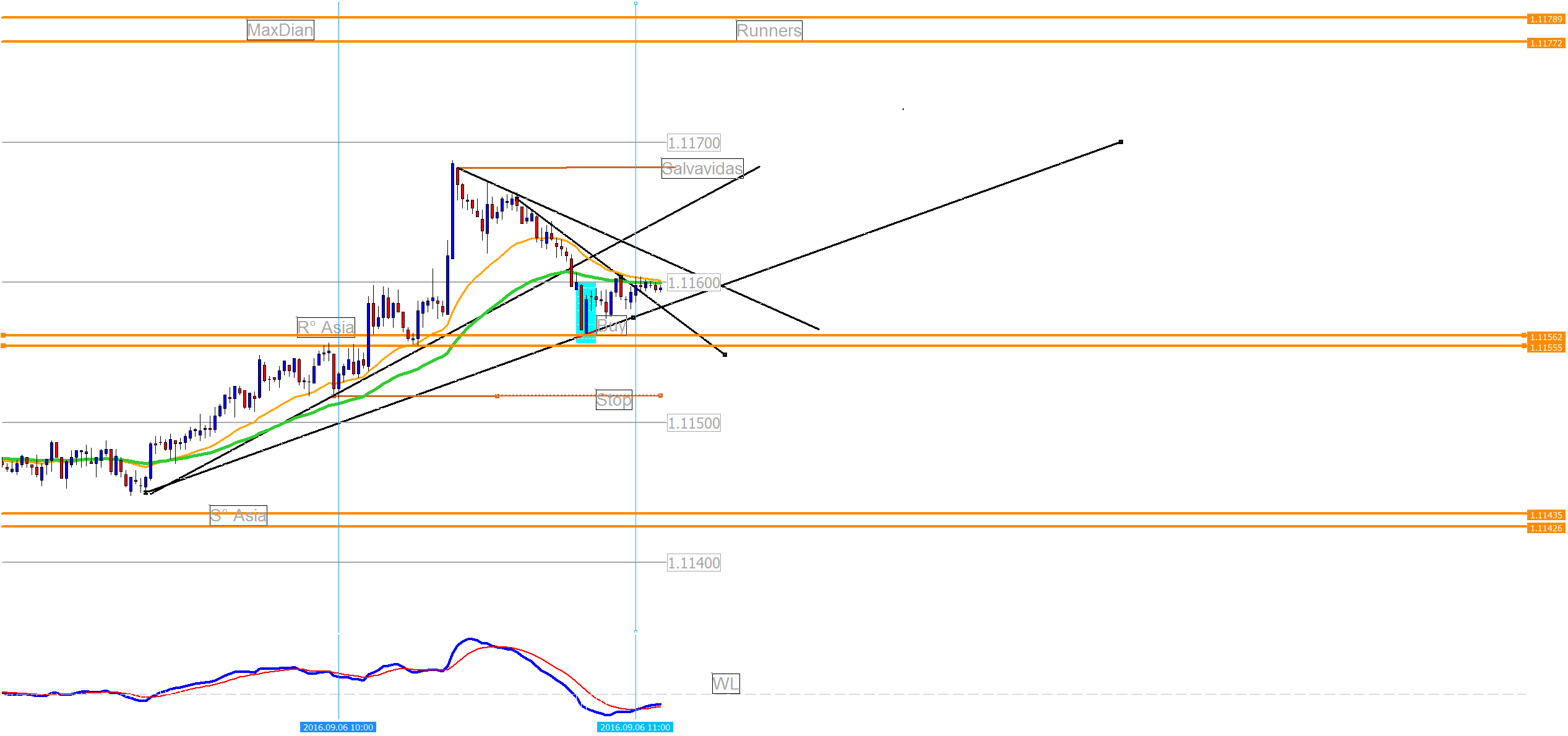Click the 1.11400 level label
This screenshot has width=1568, height=736.
coord(694,563)
